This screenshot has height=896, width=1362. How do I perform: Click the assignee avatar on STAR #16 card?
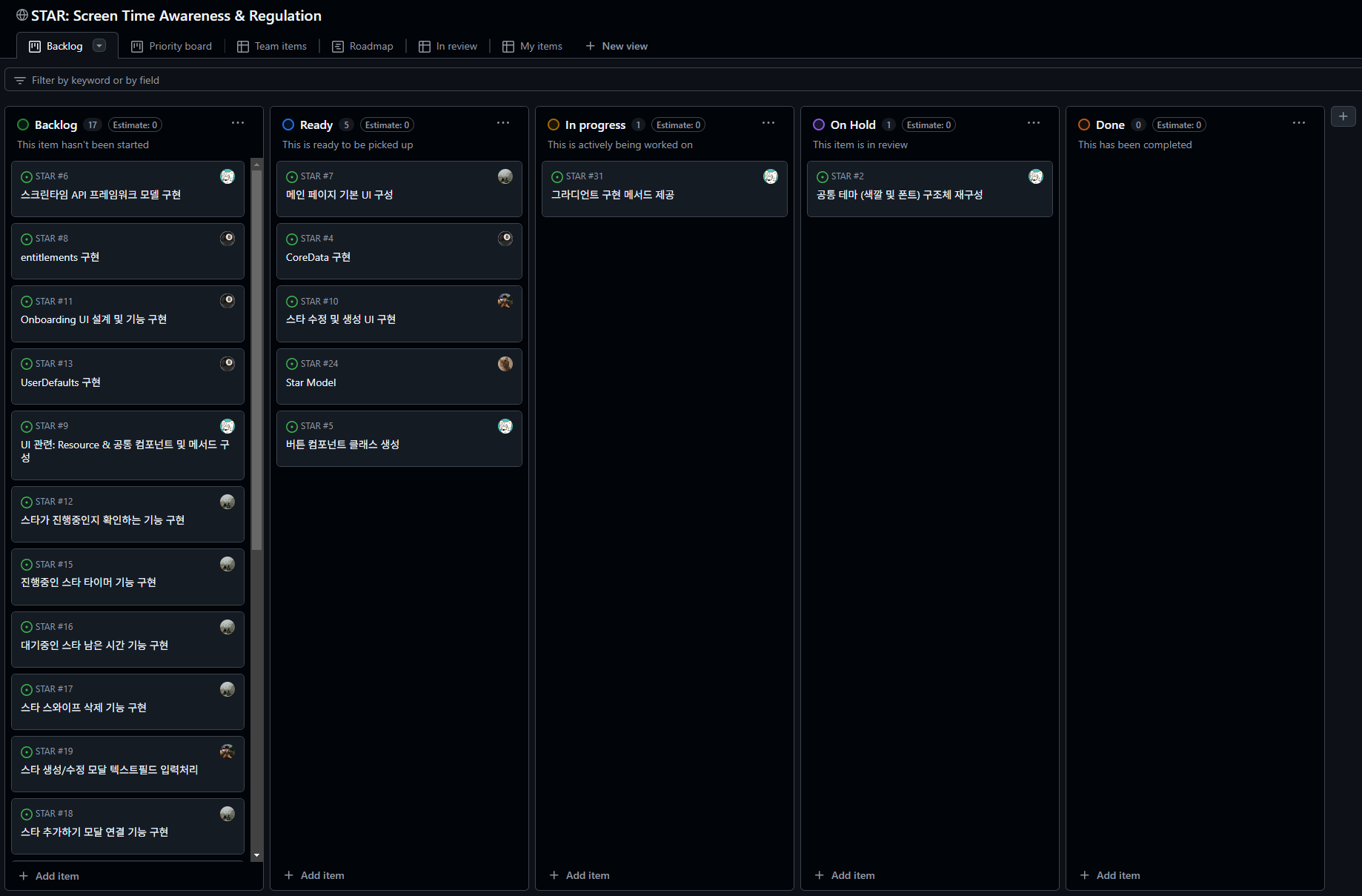click(x=227, y=627)
